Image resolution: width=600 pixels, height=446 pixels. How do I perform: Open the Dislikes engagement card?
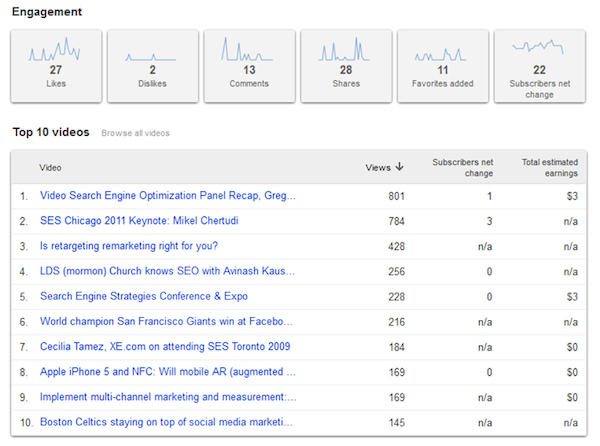tap(153, 66)
